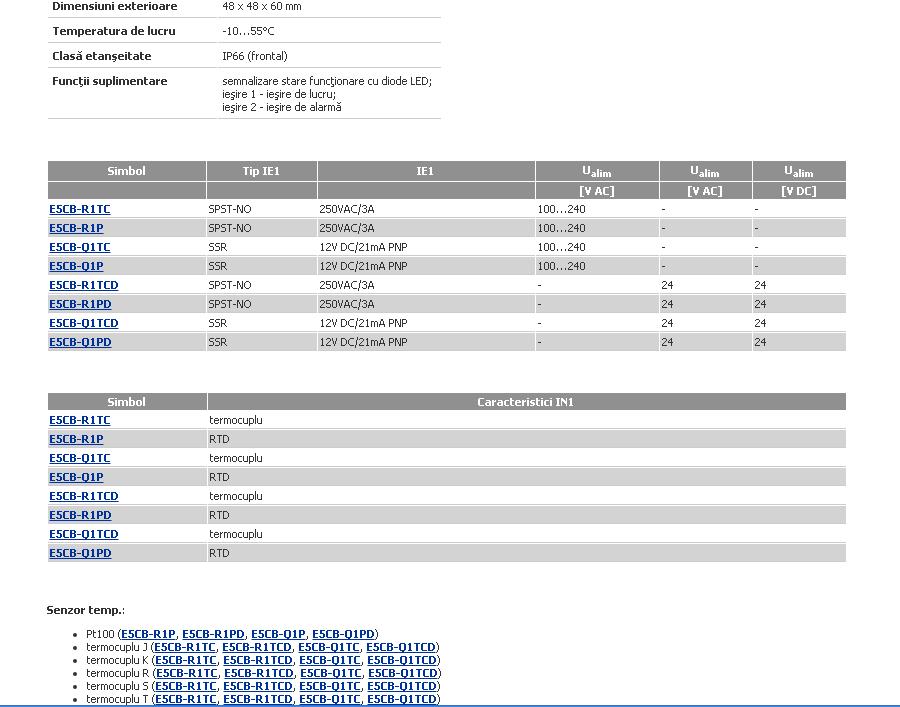
Task: Follow E5CB-R1PD link in Pt100 bullet
Action: 213,634
